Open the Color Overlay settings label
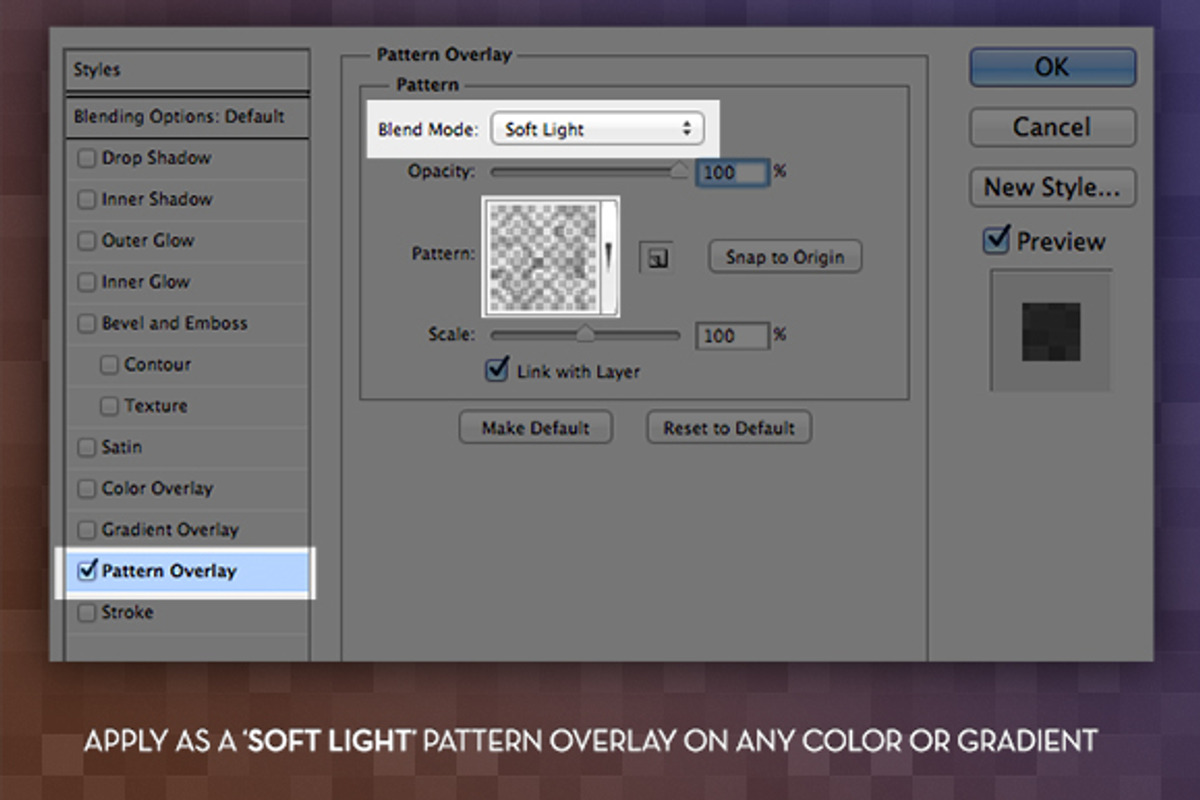1200x800 pixels. 157,489
